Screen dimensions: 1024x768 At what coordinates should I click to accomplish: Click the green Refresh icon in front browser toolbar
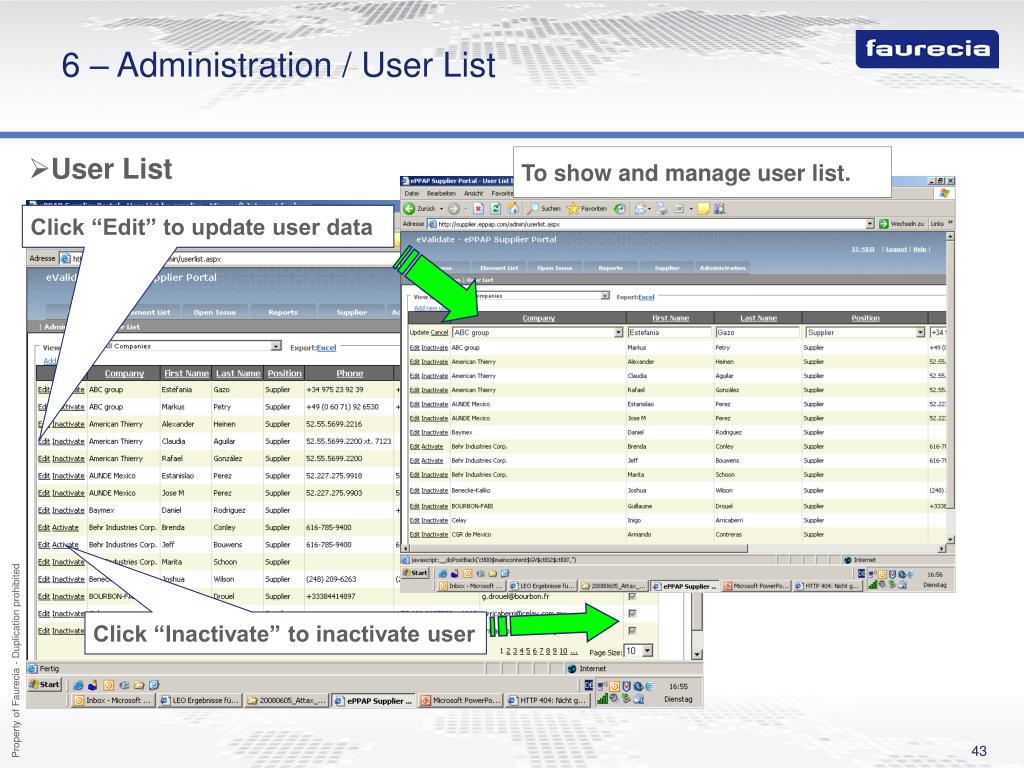pos(496,208)
